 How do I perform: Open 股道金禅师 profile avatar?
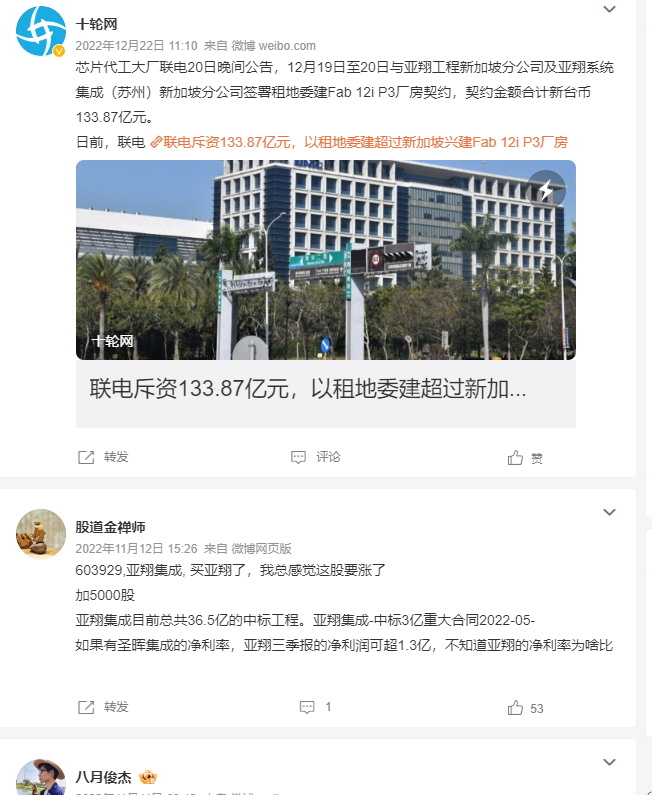click(x=41, y=534)
